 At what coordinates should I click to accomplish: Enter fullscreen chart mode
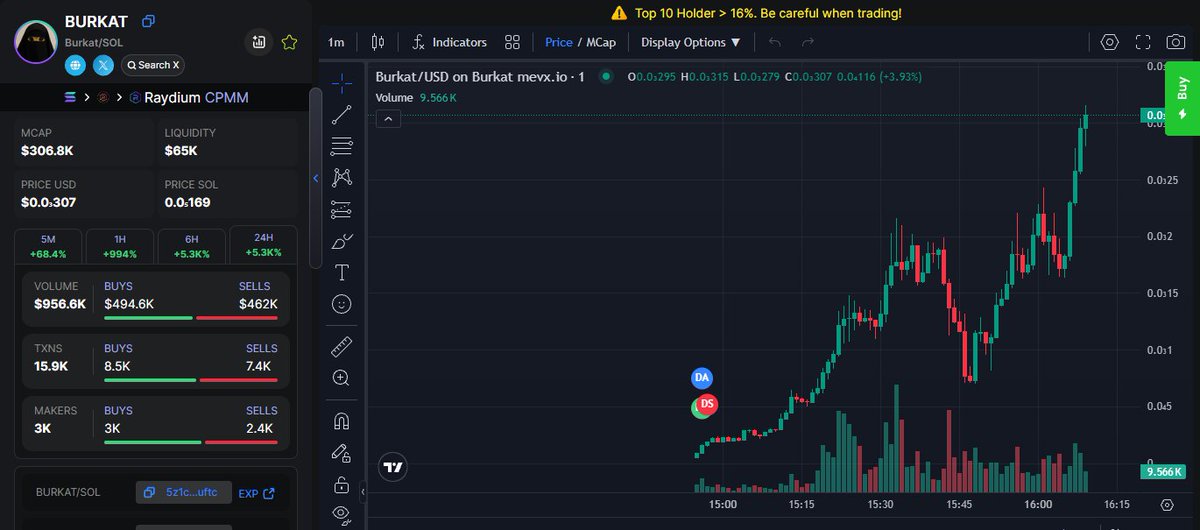pos(1143,42)
